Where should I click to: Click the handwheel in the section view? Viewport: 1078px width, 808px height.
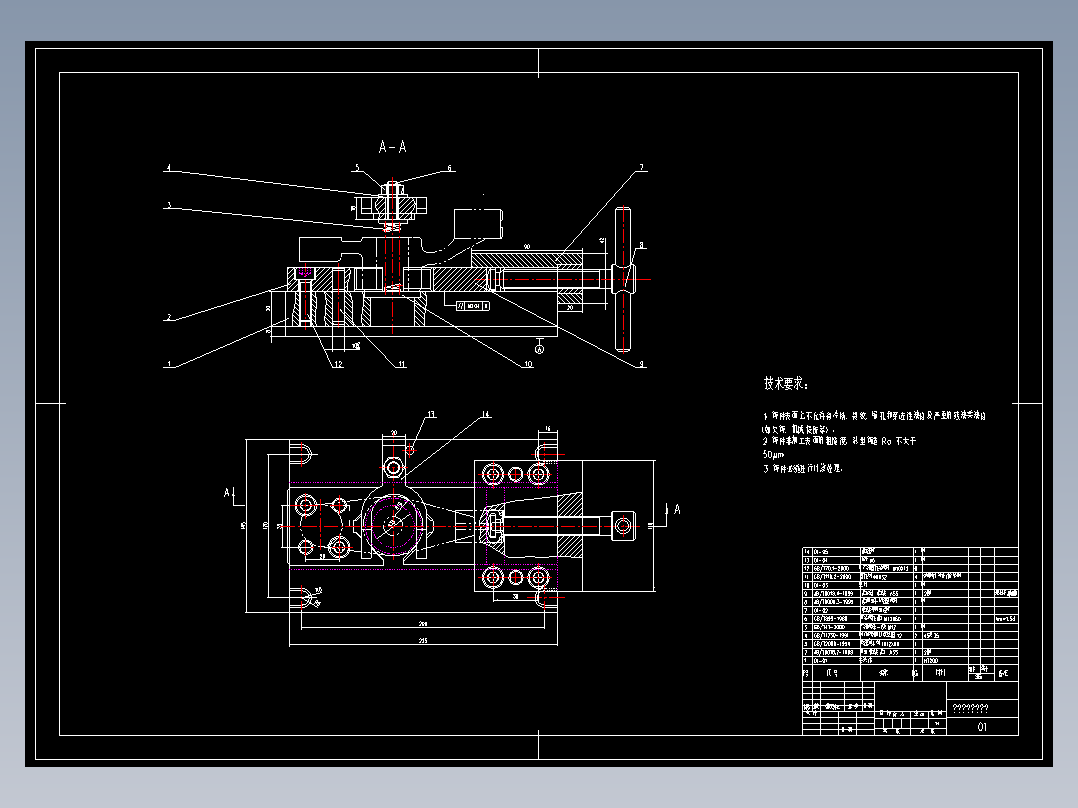pos(623,279)
